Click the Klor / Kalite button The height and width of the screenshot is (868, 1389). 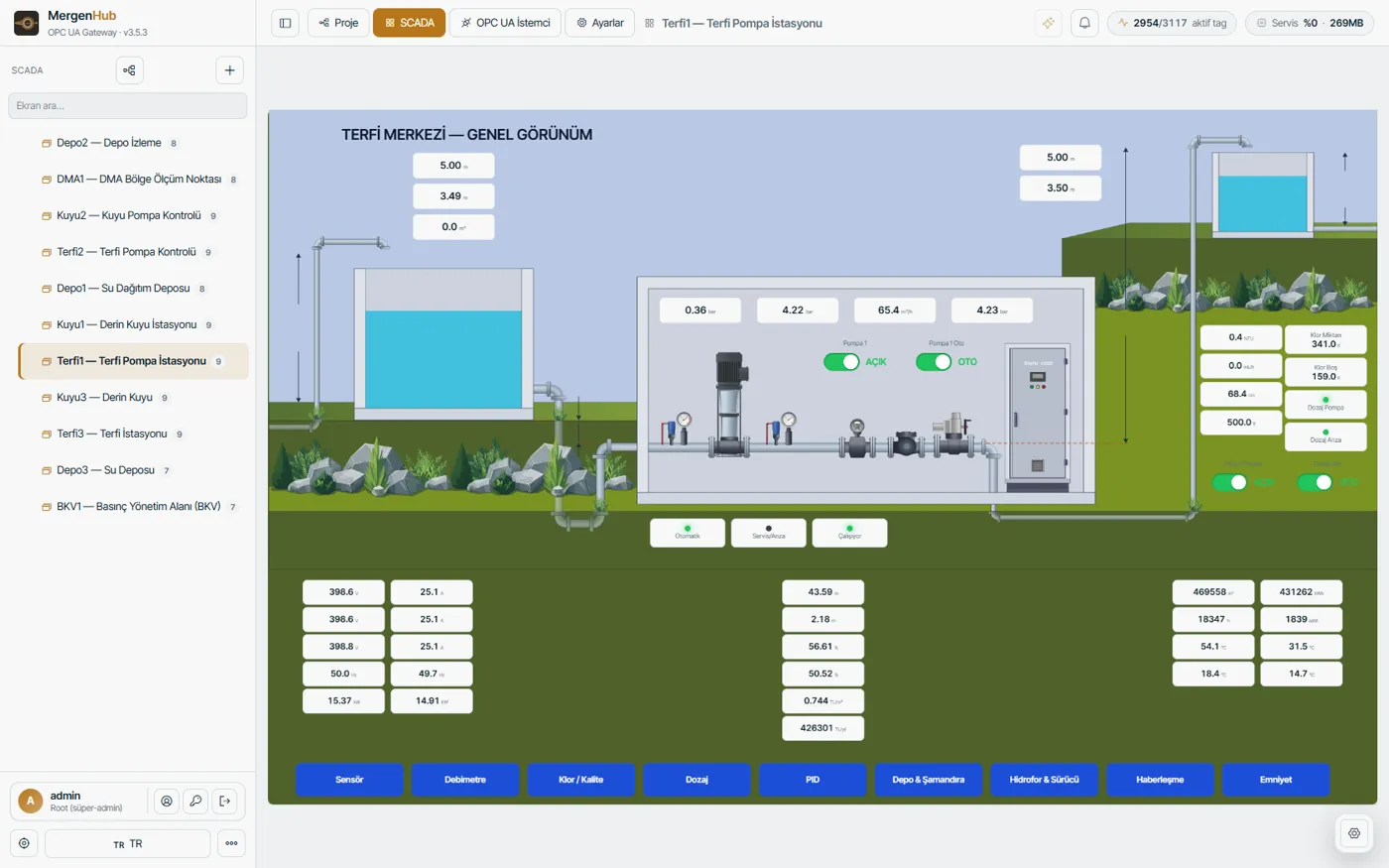coord(581,780)
